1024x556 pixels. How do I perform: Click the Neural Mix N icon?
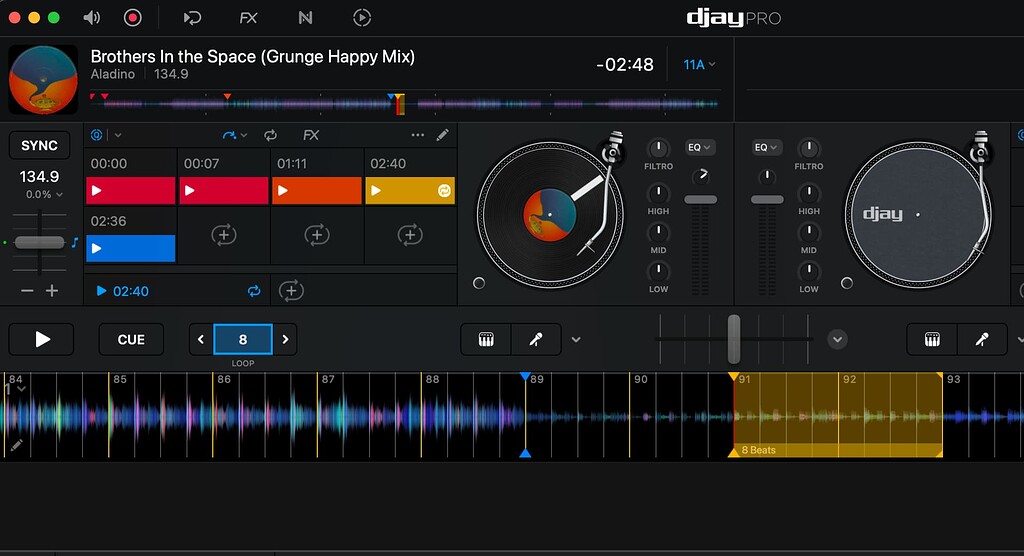[305, 18]
